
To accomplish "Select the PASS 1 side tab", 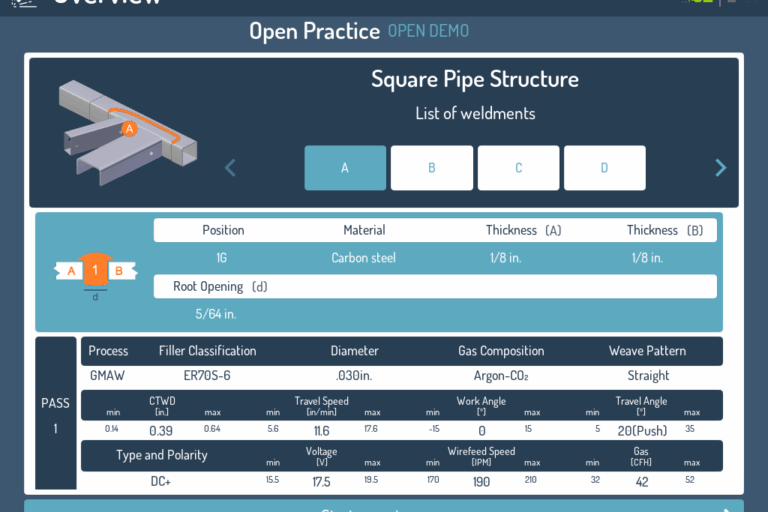I will click(x=56, y=415).
